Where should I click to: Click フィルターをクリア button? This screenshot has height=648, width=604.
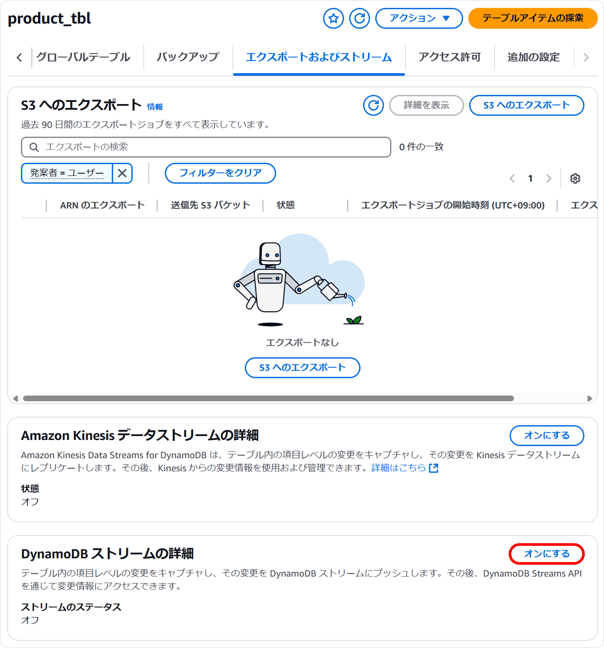[x=220, y=173]
